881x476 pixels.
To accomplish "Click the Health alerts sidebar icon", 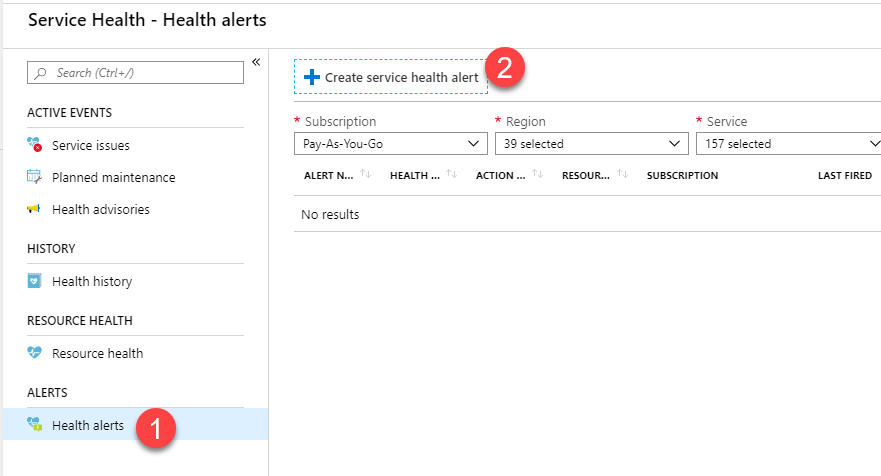I will pos(35,426).
